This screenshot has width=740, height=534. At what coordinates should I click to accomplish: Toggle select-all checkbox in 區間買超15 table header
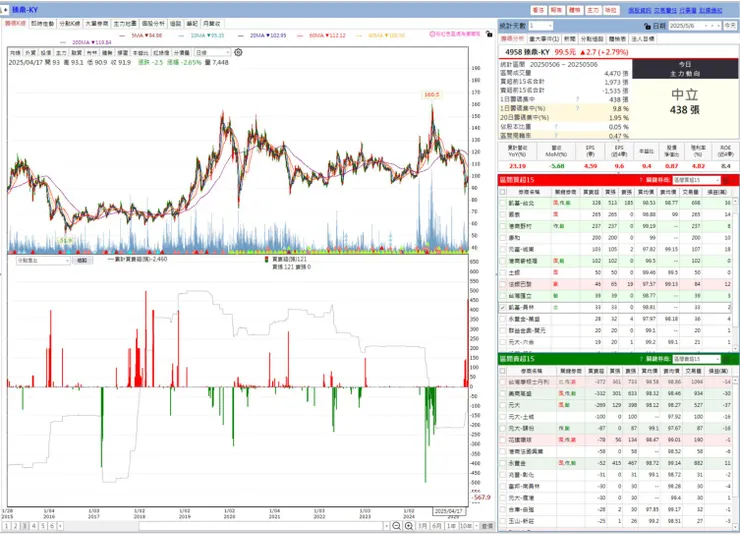(x=503, y=192)
